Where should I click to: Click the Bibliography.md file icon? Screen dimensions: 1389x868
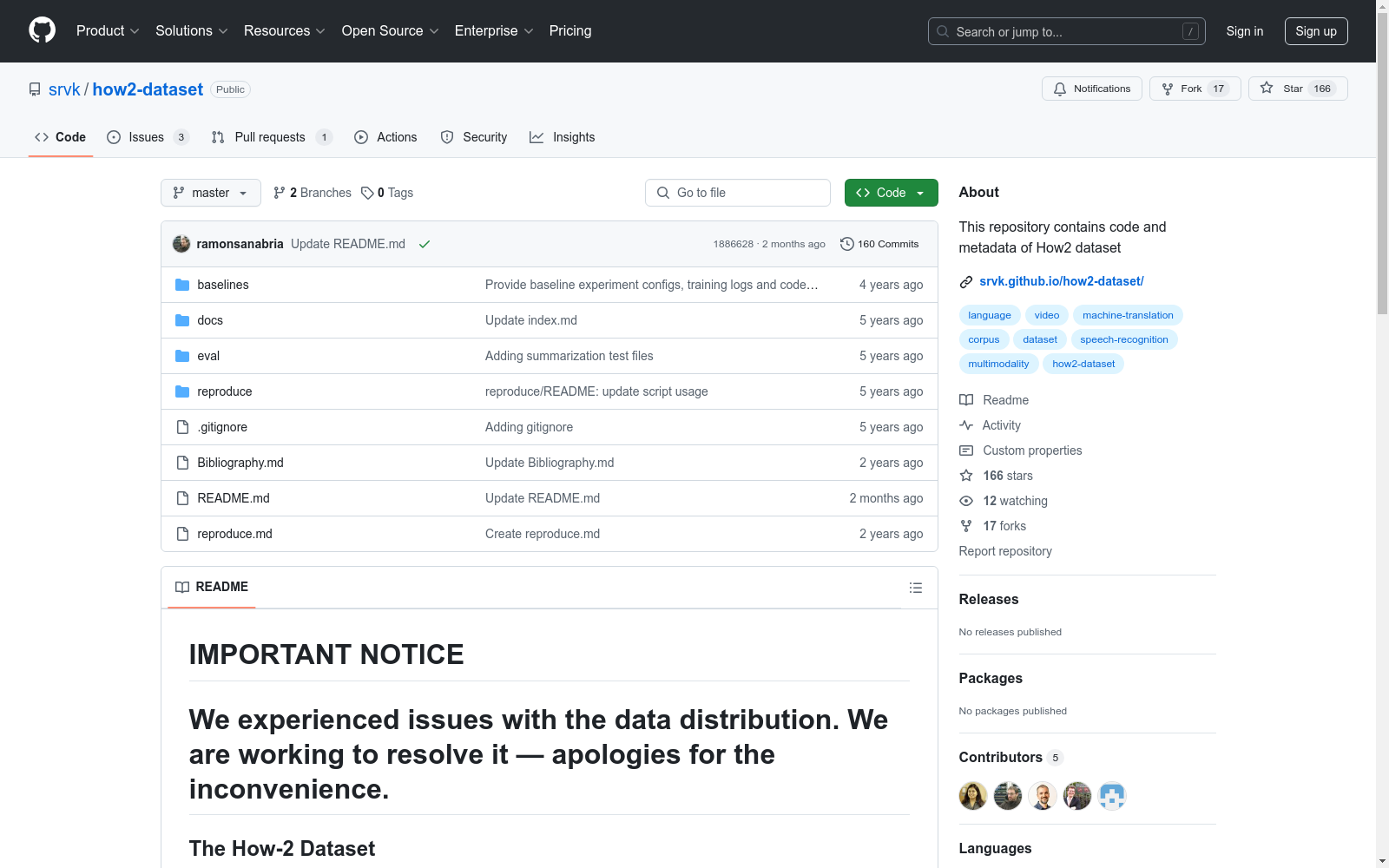tap(182, 463)
